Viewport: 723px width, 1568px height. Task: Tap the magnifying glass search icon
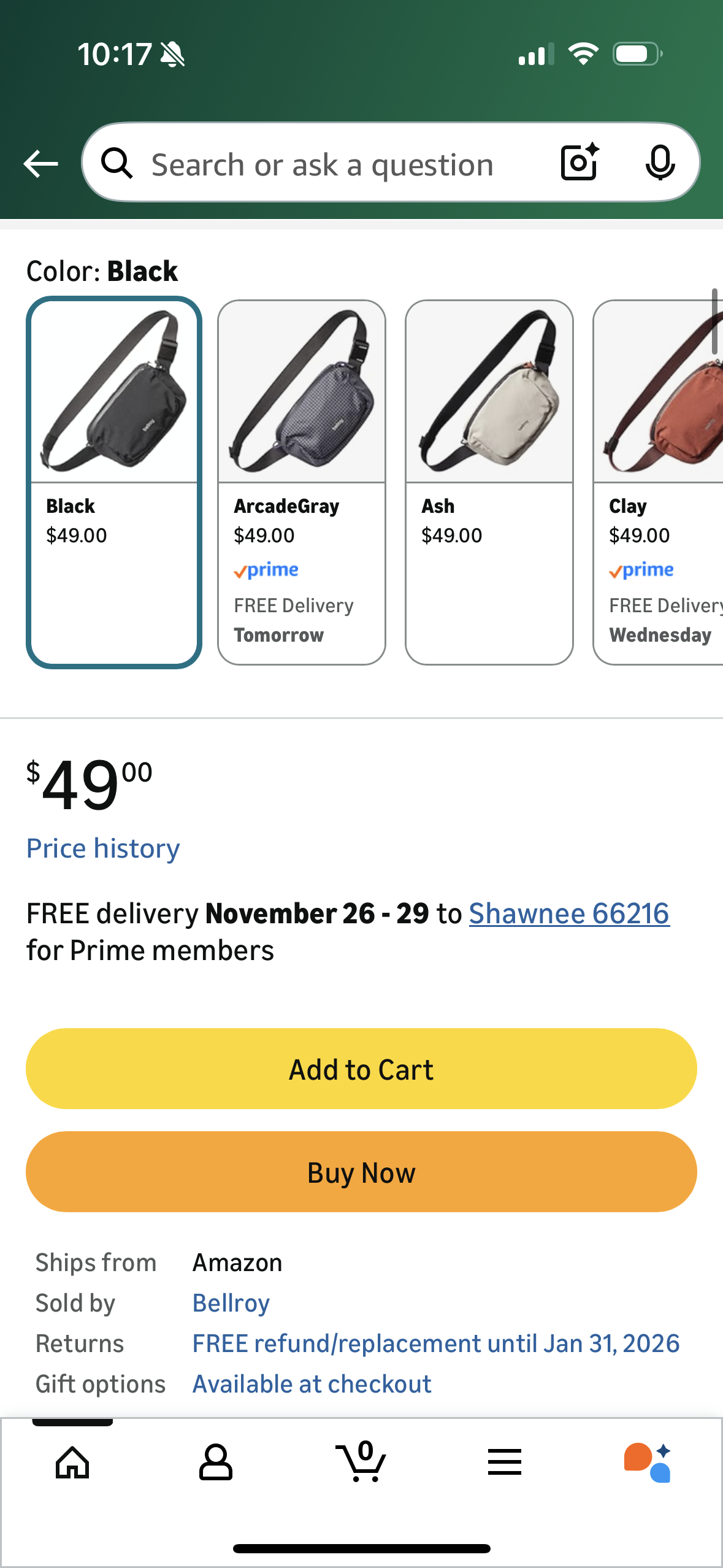[117, 164]
